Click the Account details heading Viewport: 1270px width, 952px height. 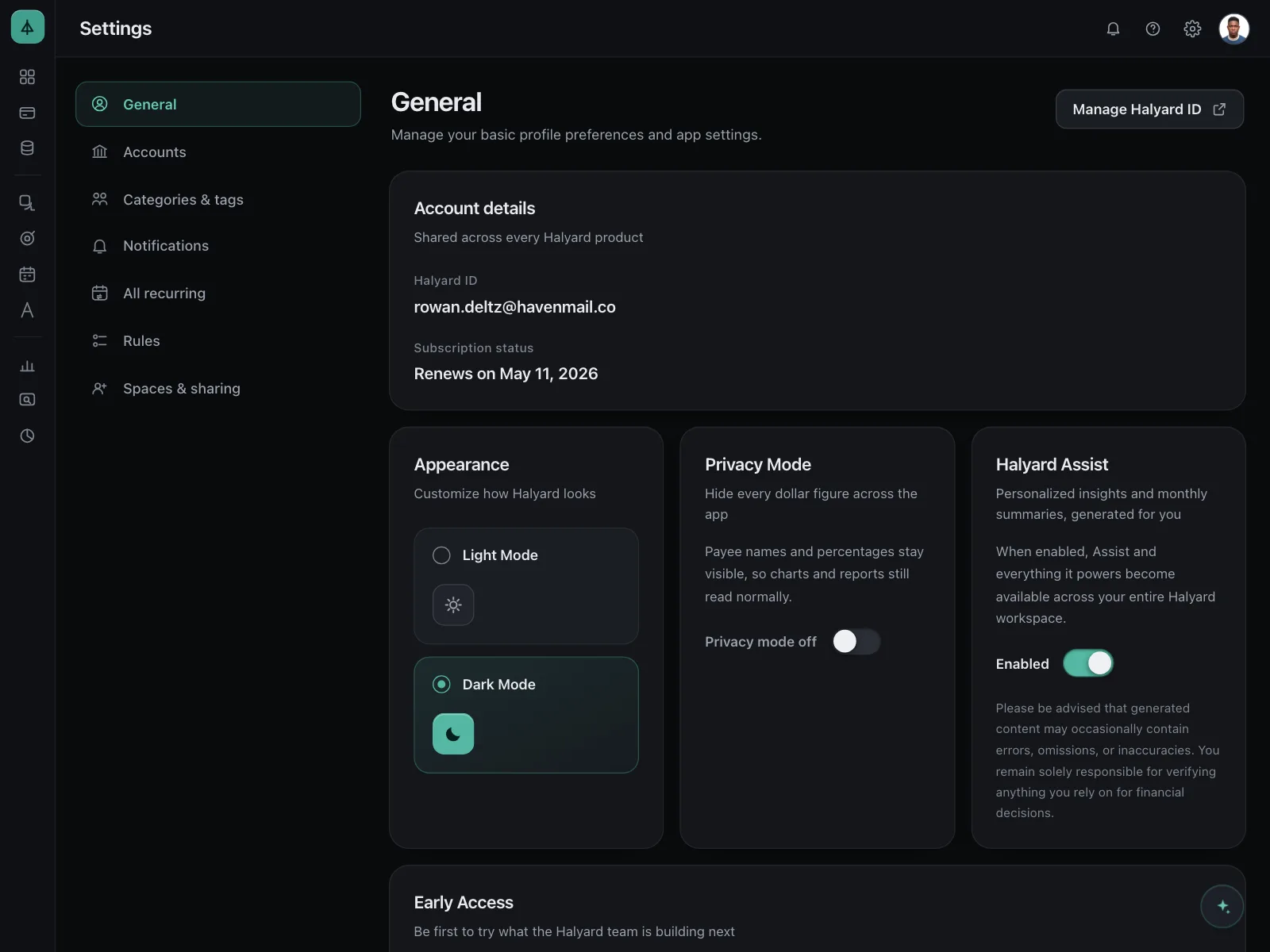coord(475,208)
